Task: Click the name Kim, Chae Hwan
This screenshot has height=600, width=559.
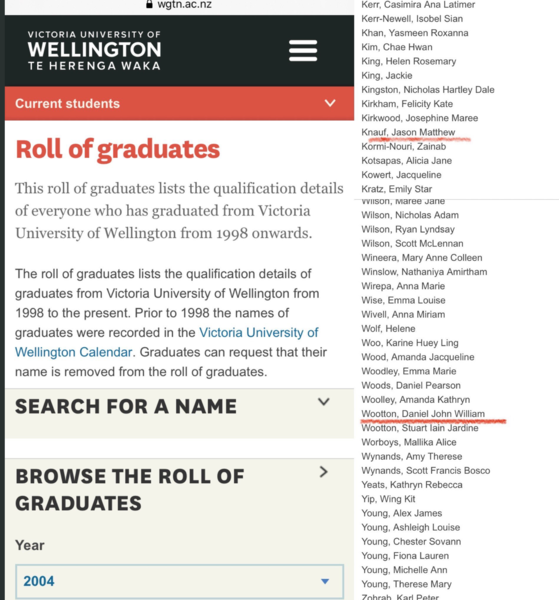Action: pyautogui.click(x=397, y=47)
